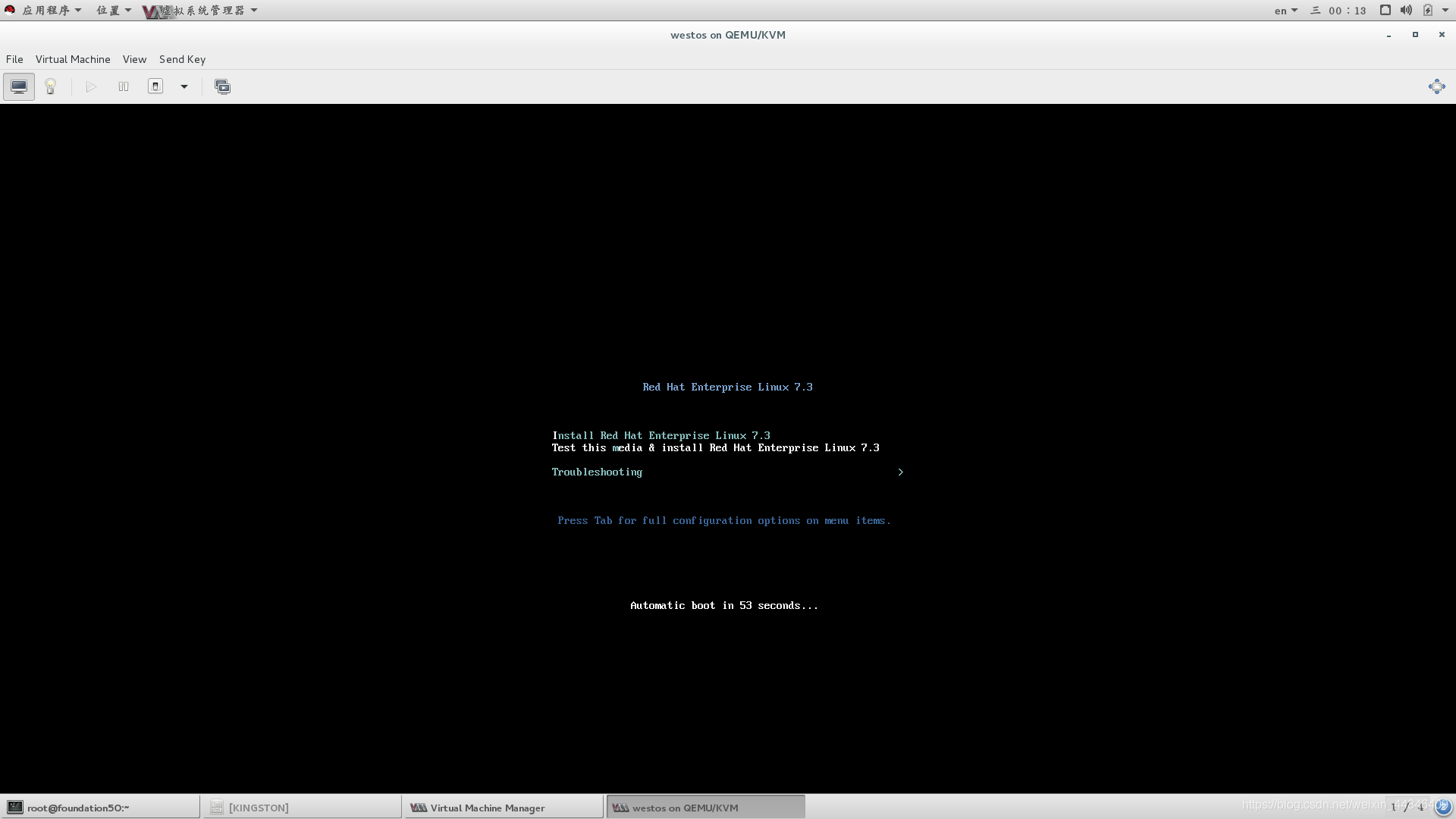
Task: Open the system menu arrow at top right
Action: click(x=1445, y=10)
